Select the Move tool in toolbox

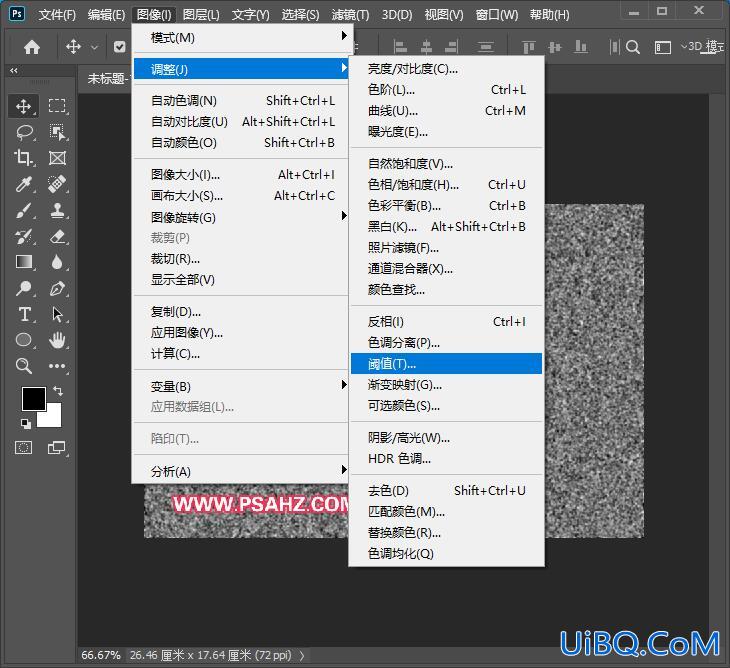coord(23,106)
